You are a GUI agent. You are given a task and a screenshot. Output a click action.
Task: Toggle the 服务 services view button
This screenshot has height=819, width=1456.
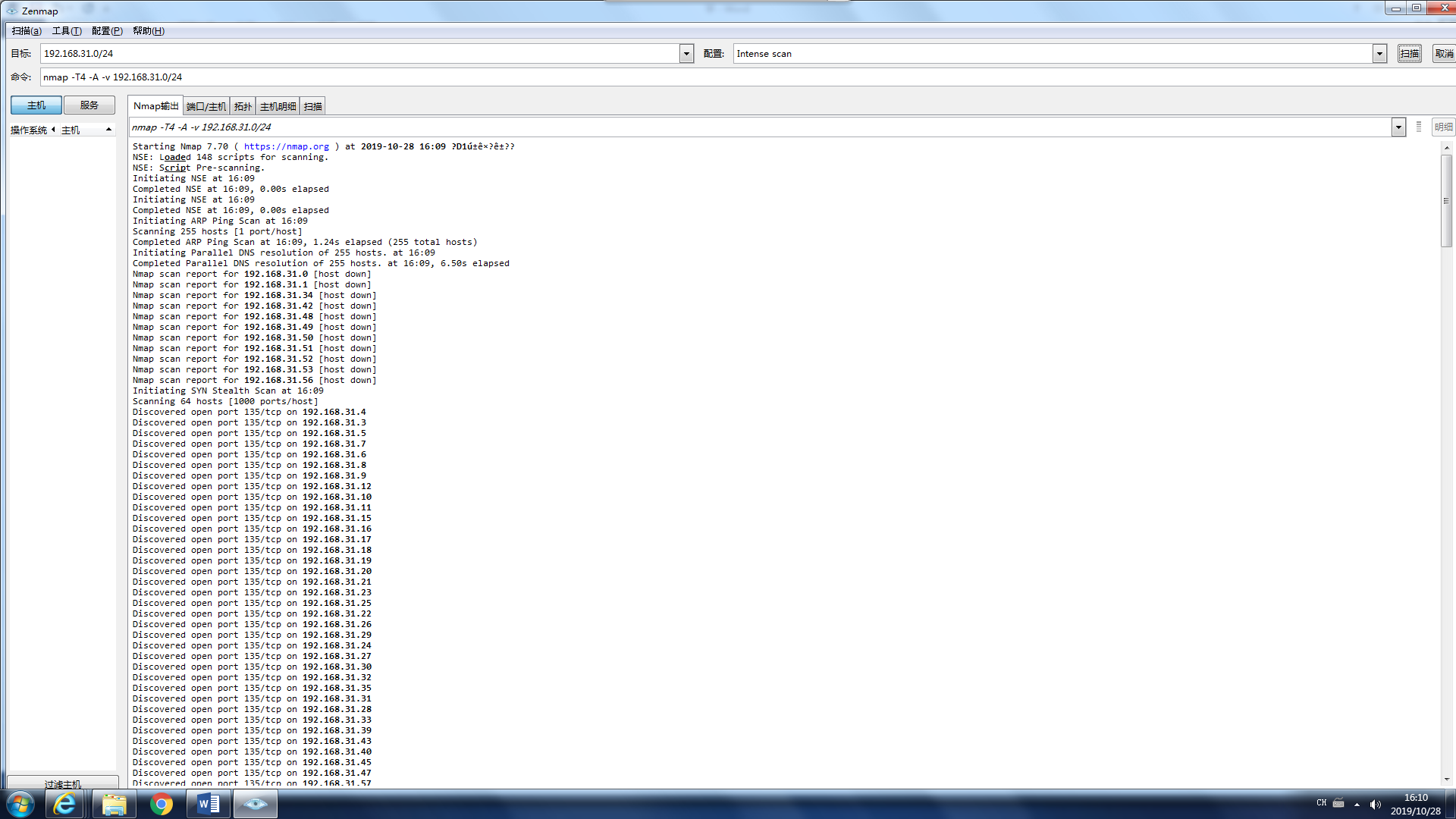(89, 105)
